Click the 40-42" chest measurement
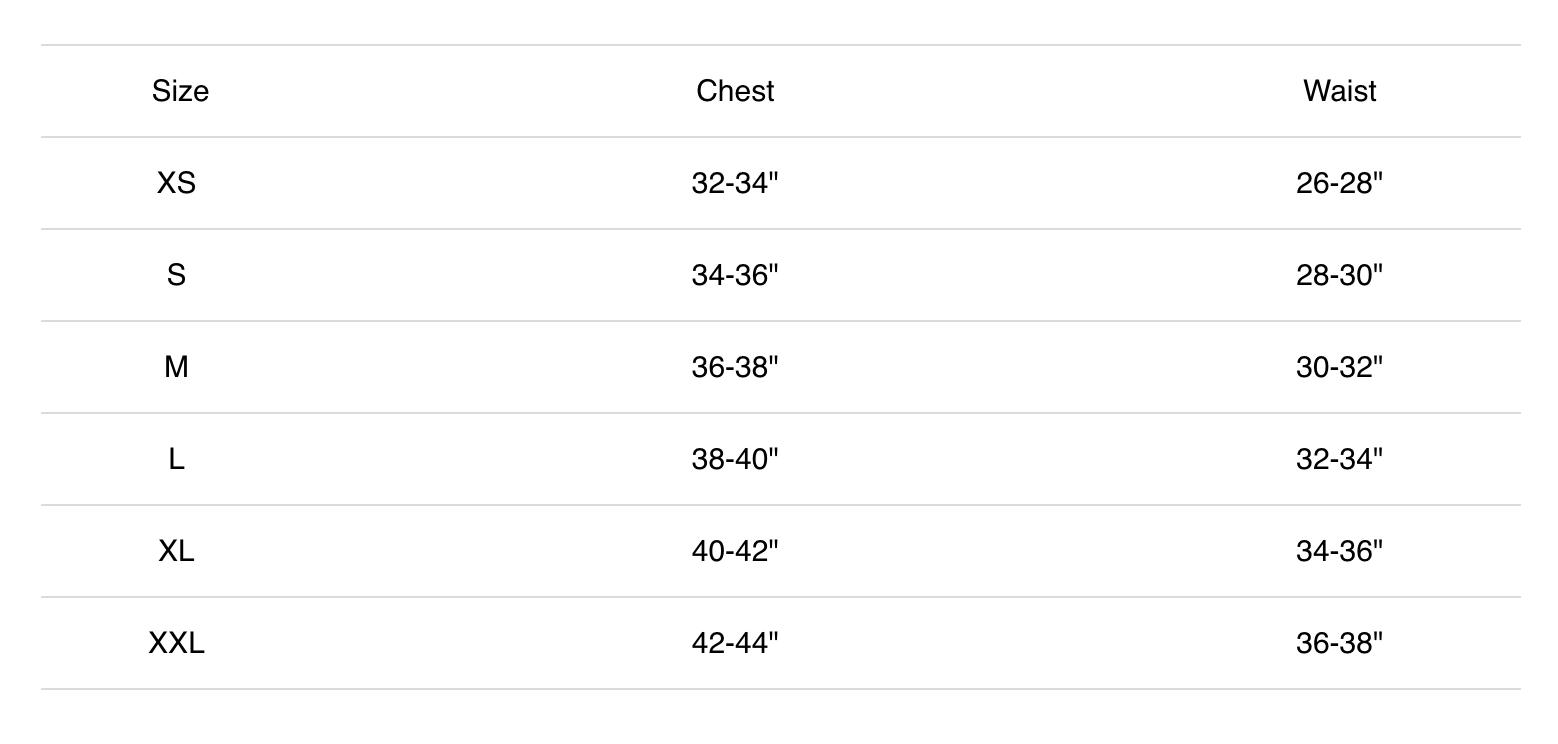Image resolution: width=1558 pixels, height=744 pixels. click(735, 551)
